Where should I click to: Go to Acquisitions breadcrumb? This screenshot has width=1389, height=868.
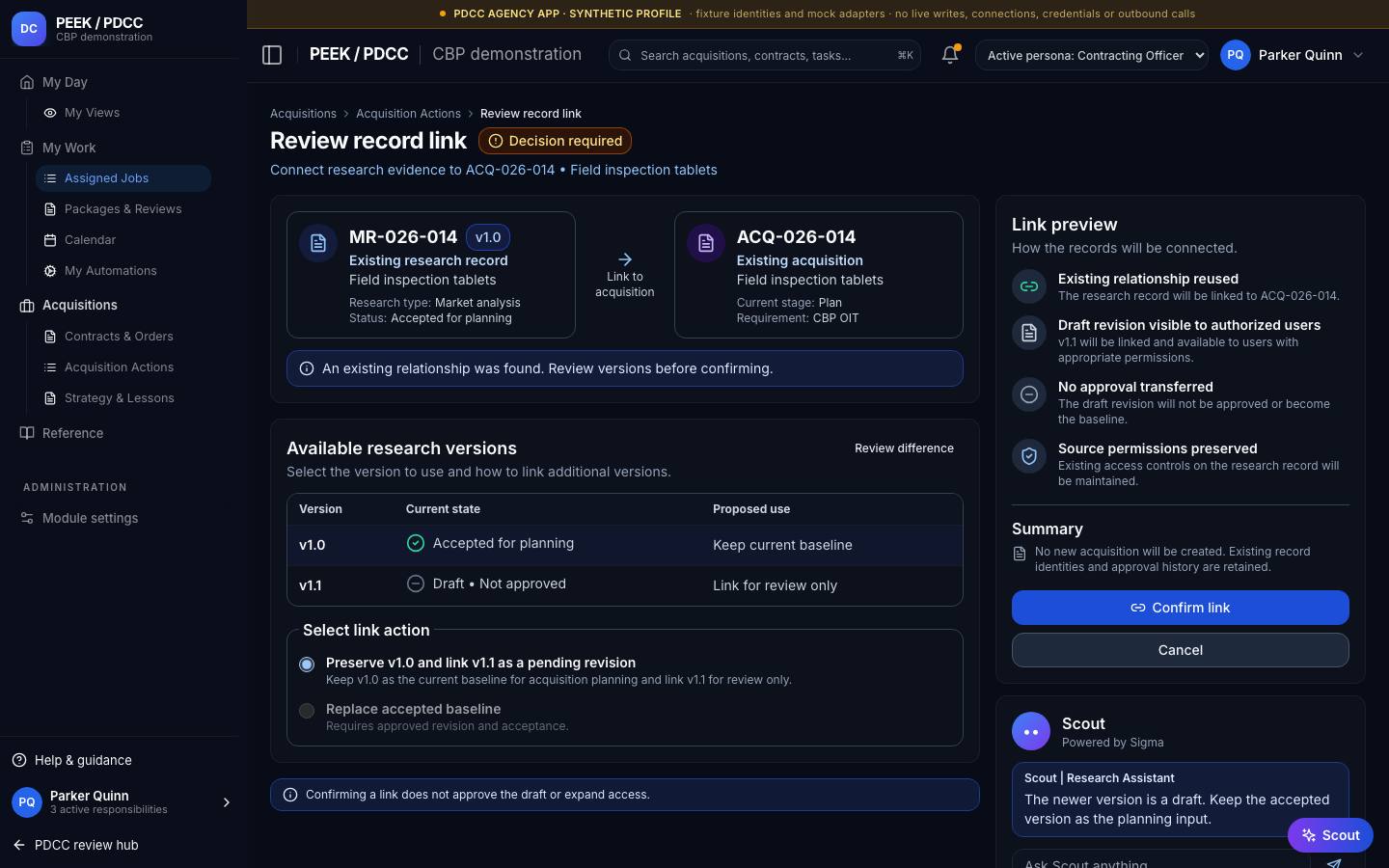coord(303,114)
